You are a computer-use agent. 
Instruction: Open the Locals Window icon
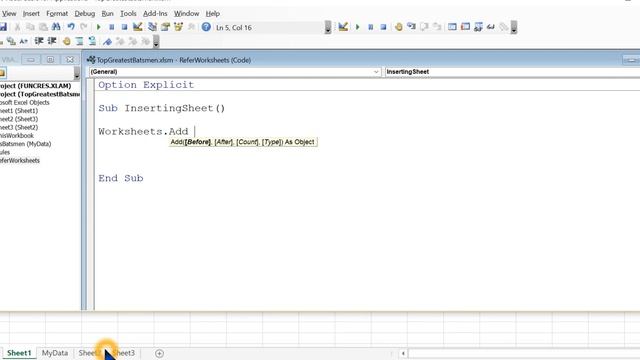(452, 27)
